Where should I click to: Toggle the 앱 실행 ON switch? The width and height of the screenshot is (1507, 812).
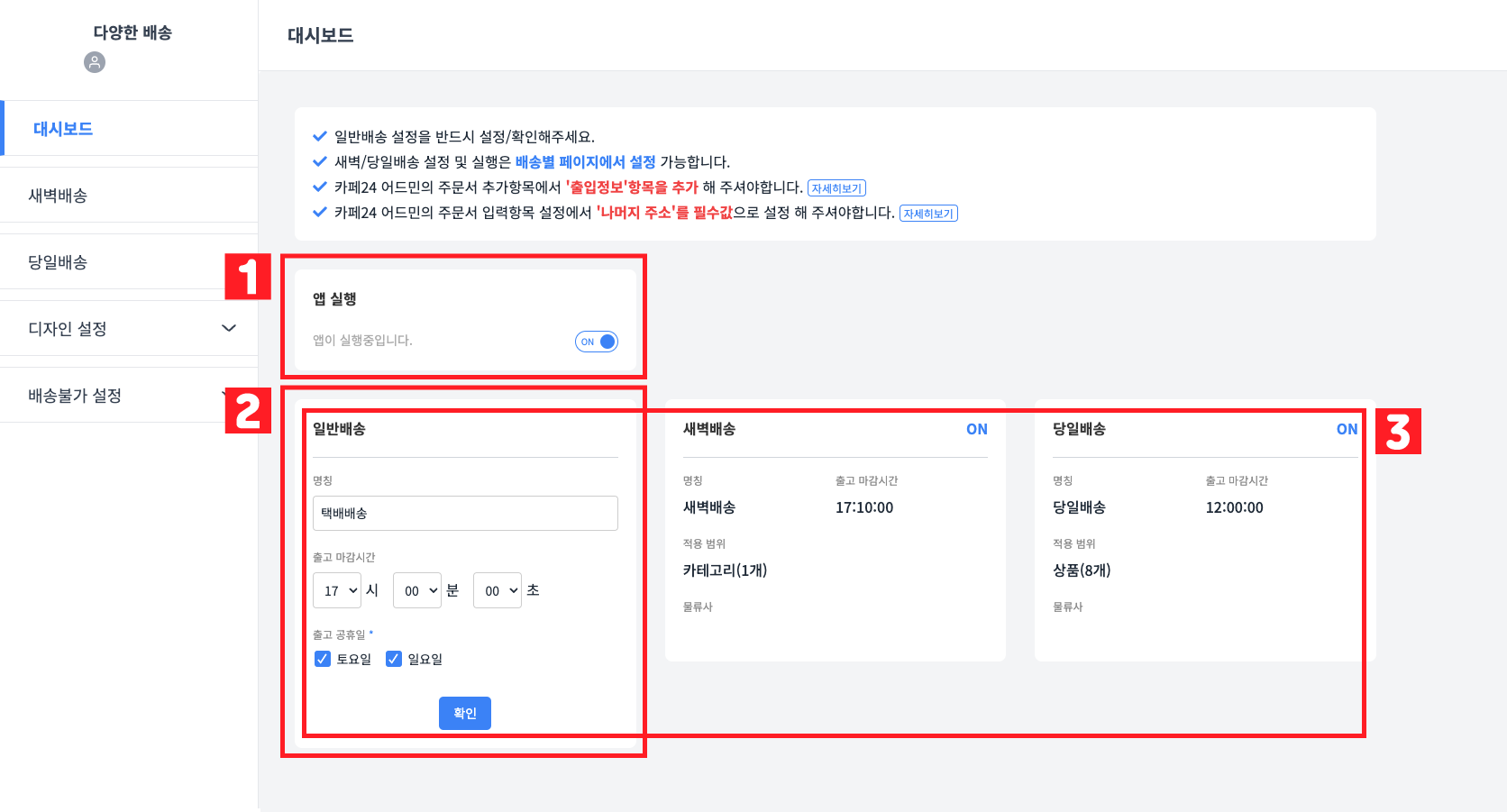click(597, 342)
